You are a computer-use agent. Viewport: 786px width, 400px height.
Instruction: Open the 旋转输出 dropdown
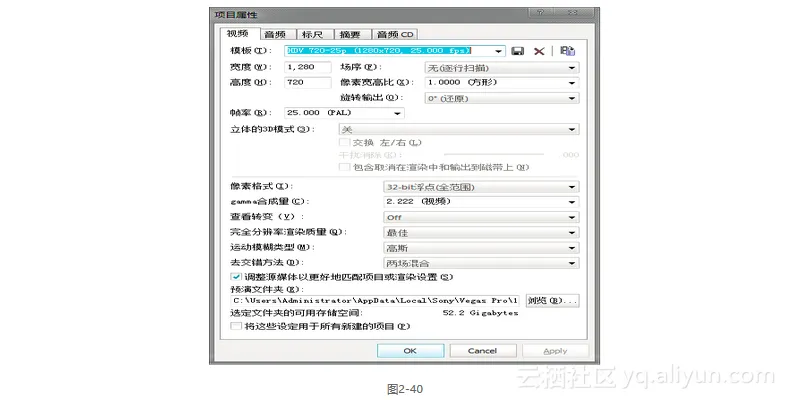coord(502,98)
